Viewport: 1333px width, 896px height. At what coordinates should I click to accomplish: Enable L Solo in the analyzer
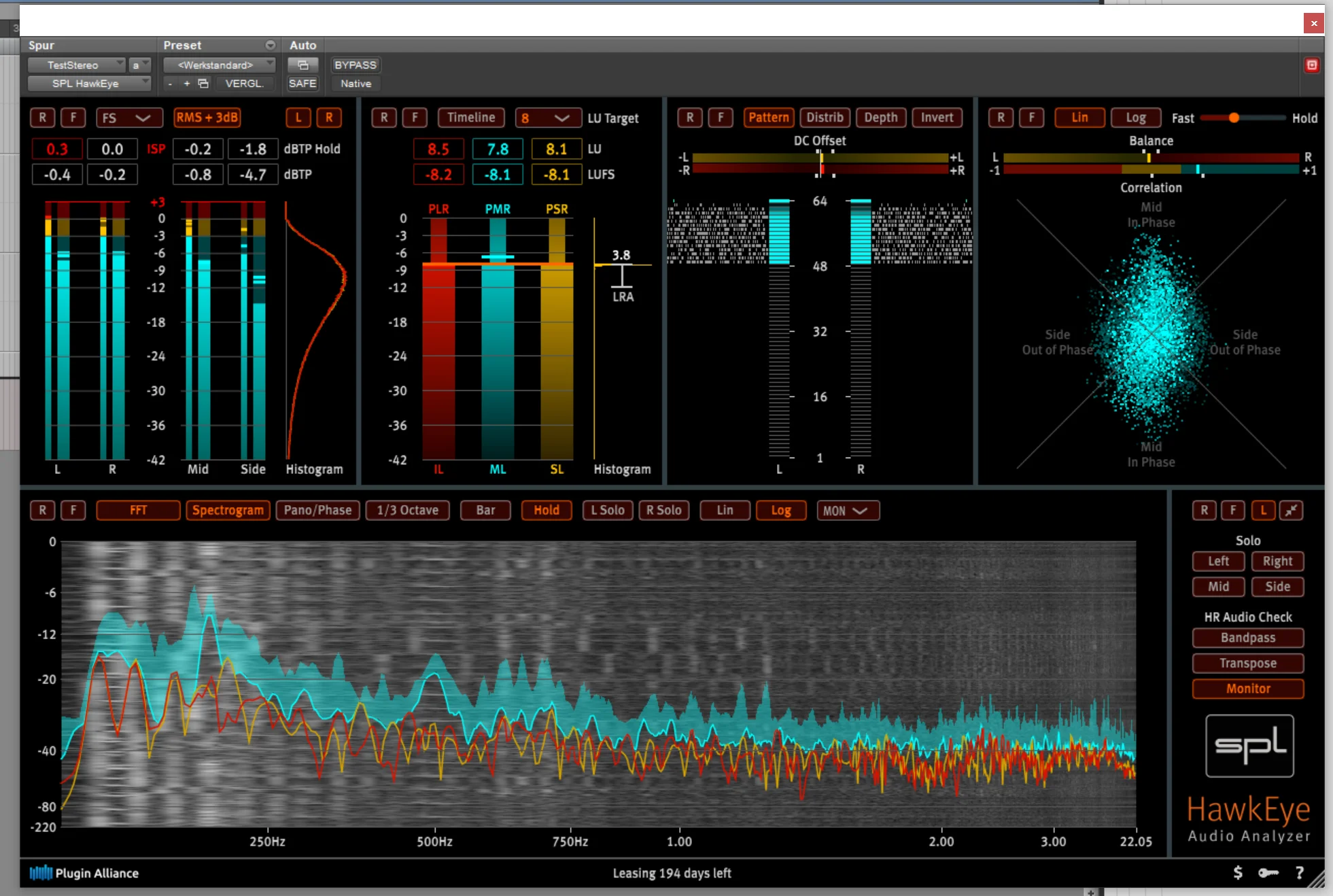[x=608, y=510]
